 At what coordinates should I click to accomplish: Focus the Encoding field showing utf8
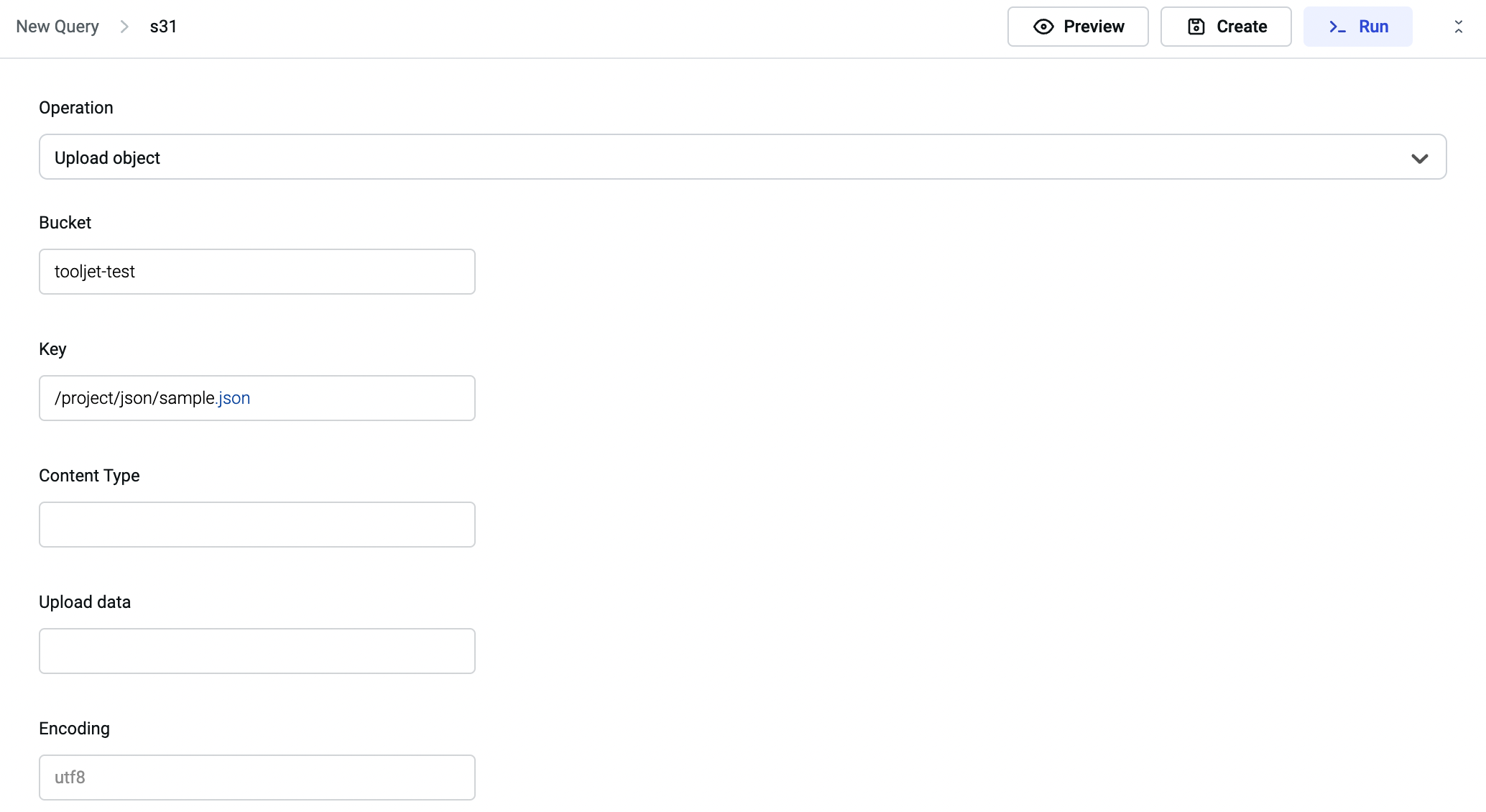[x=257, y=778]
